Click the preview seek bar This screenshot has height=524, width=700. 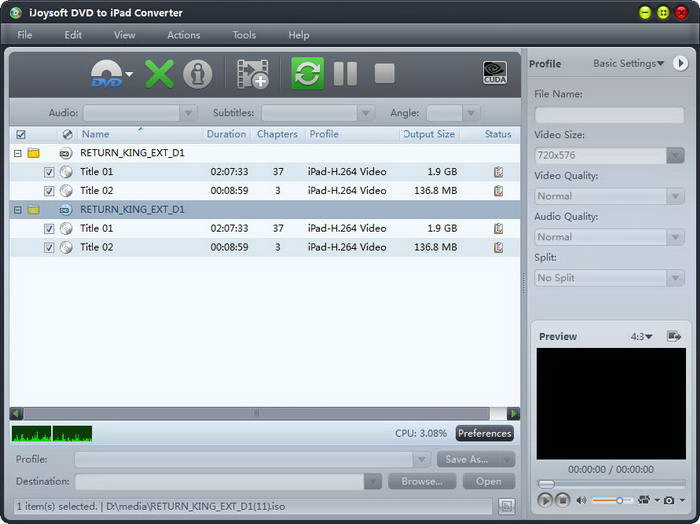pos(611,483)
